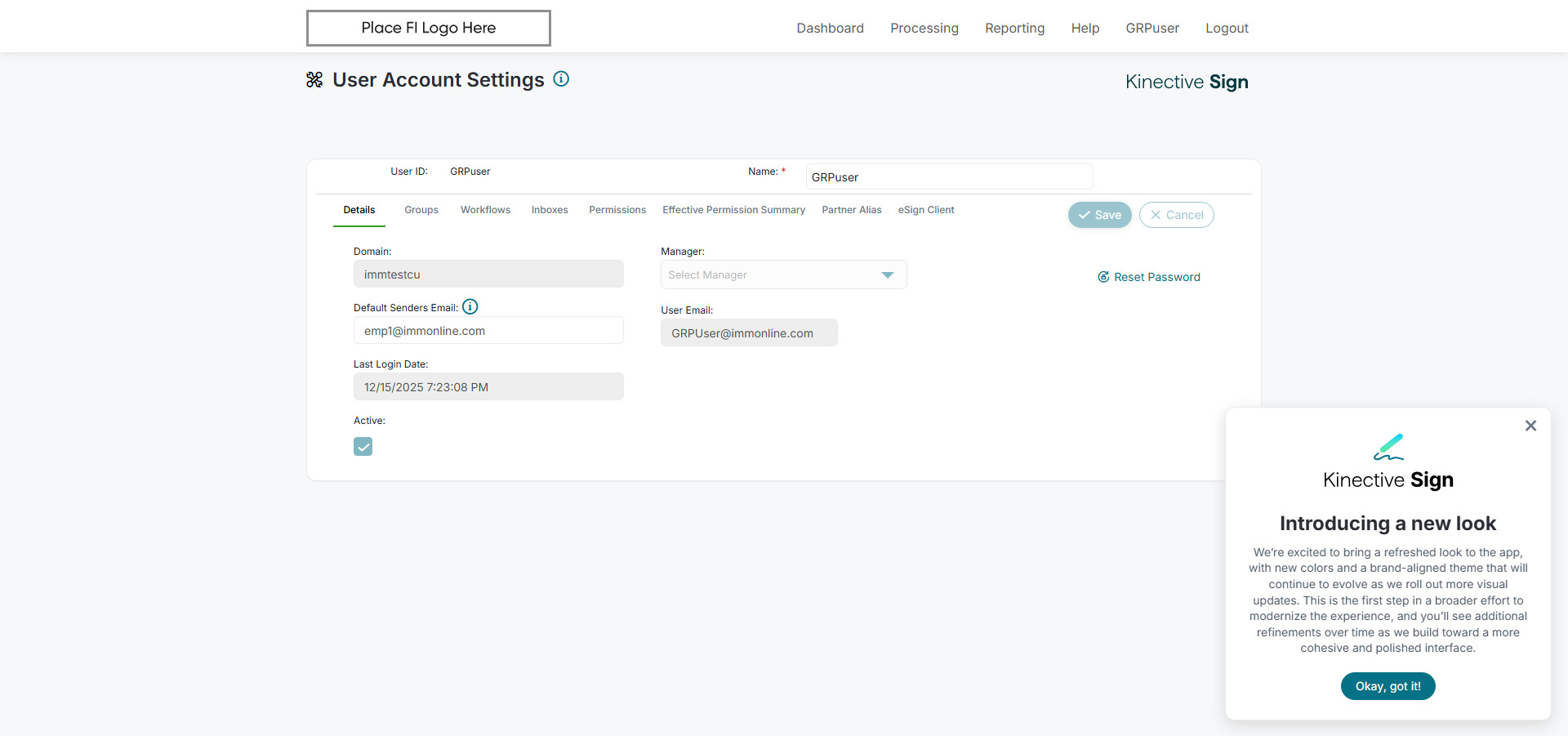
Task: Click the Name input field
Action: 950,176
